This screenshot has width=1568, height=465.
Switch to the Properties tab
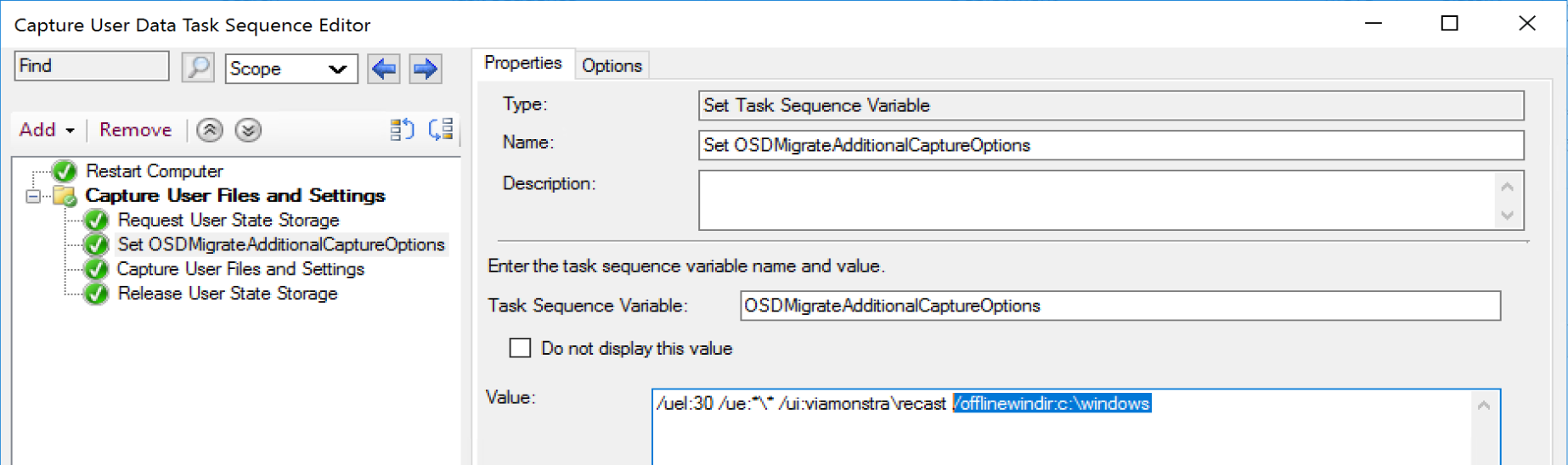click(522, 63)
